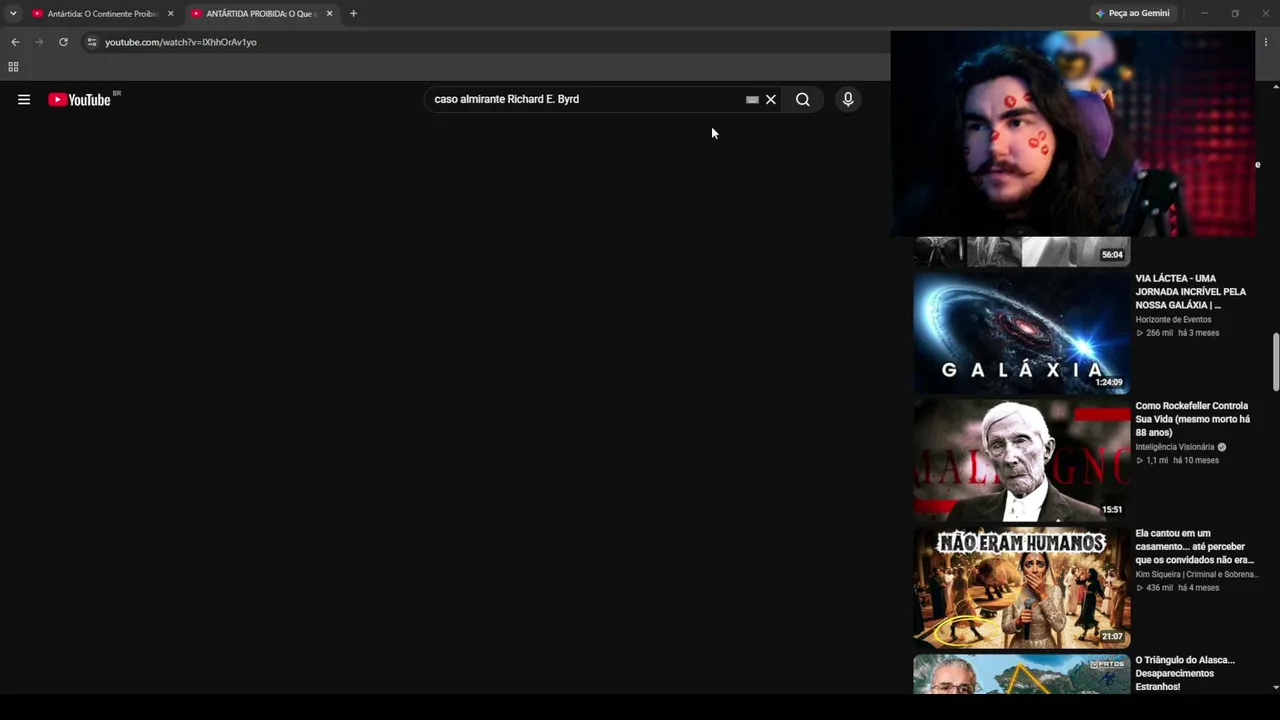The width and height of the screenshot is (1280, 720).
Task: Focus the address bar URL
Action: 181,42
